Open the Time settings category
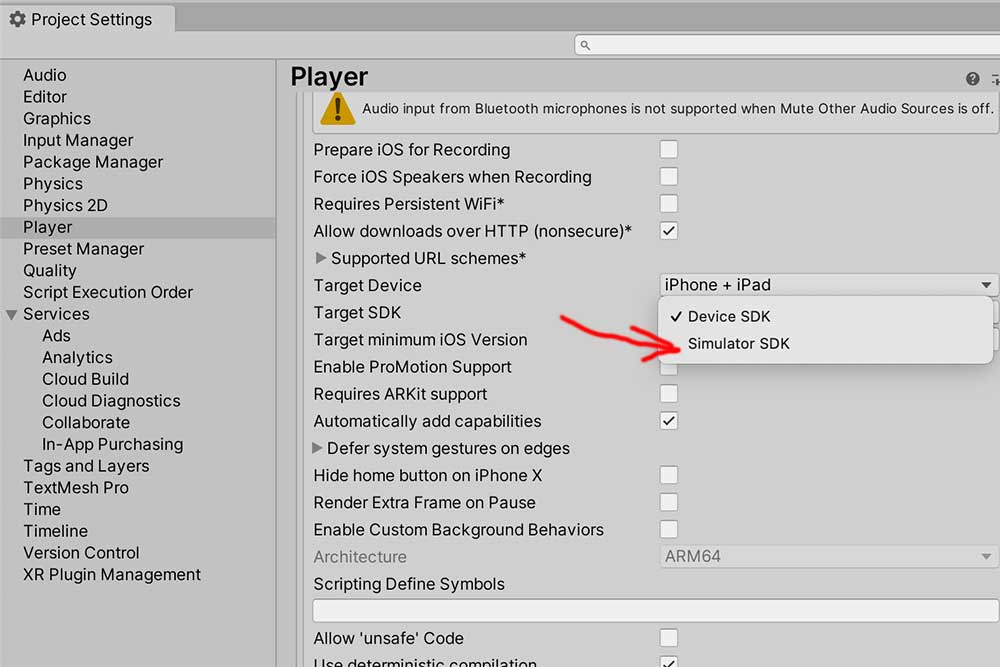 pos(42,509)
